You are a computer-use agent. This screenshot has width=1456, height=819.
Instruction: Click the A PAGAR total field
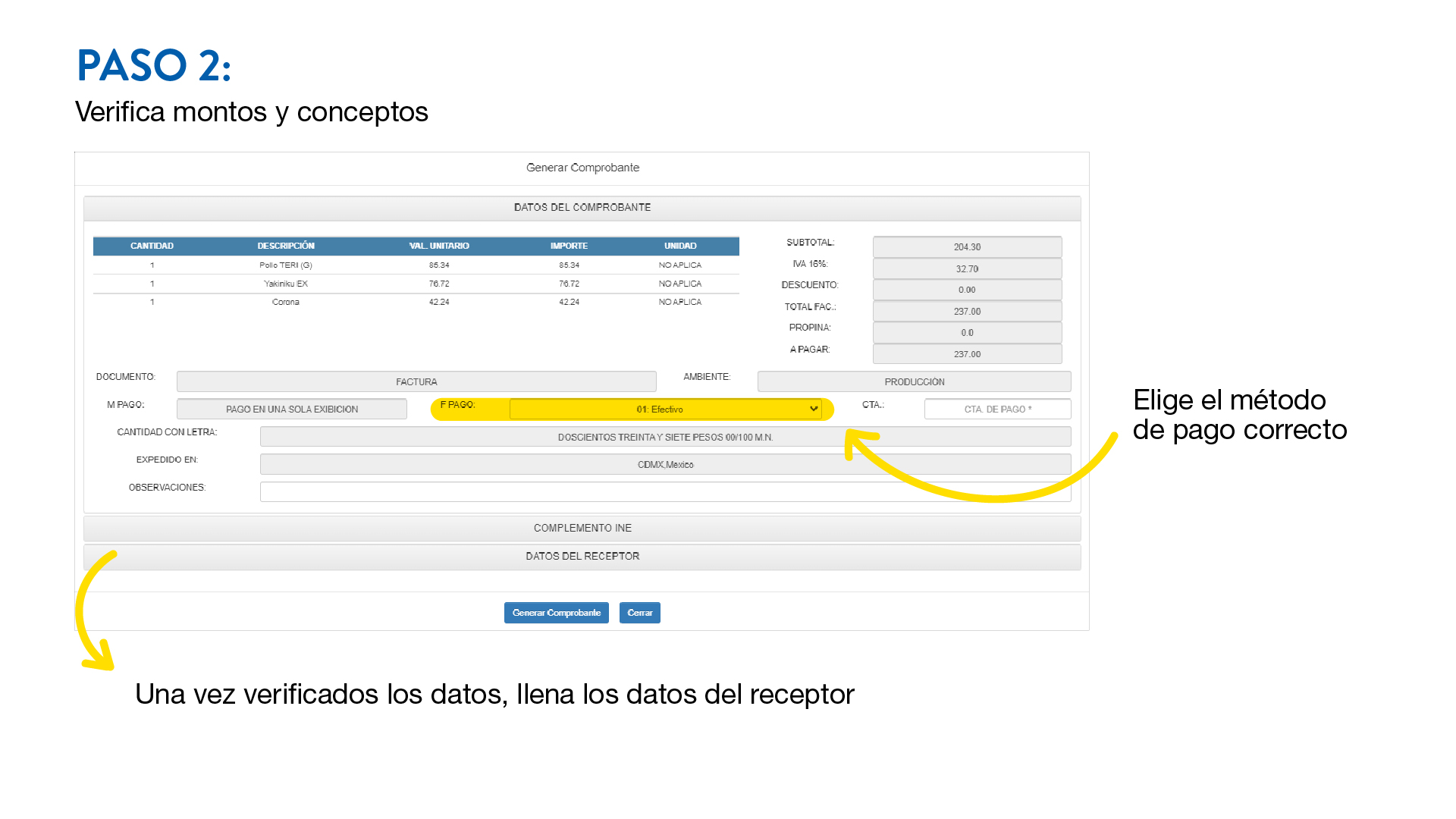(967, 354)
